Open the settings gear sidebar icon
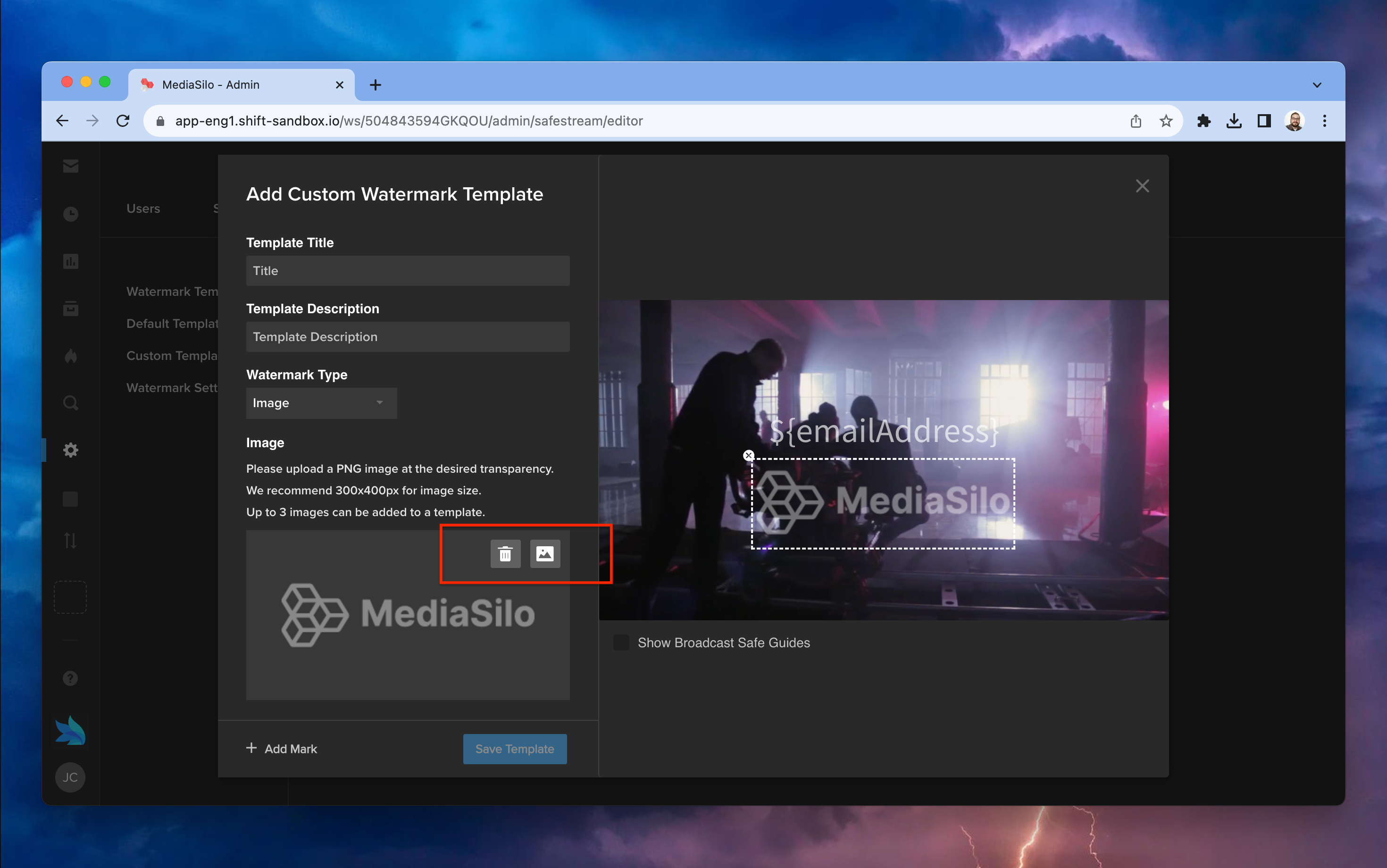The height and width of the screenshot is (868, 1387). point(71,450)
